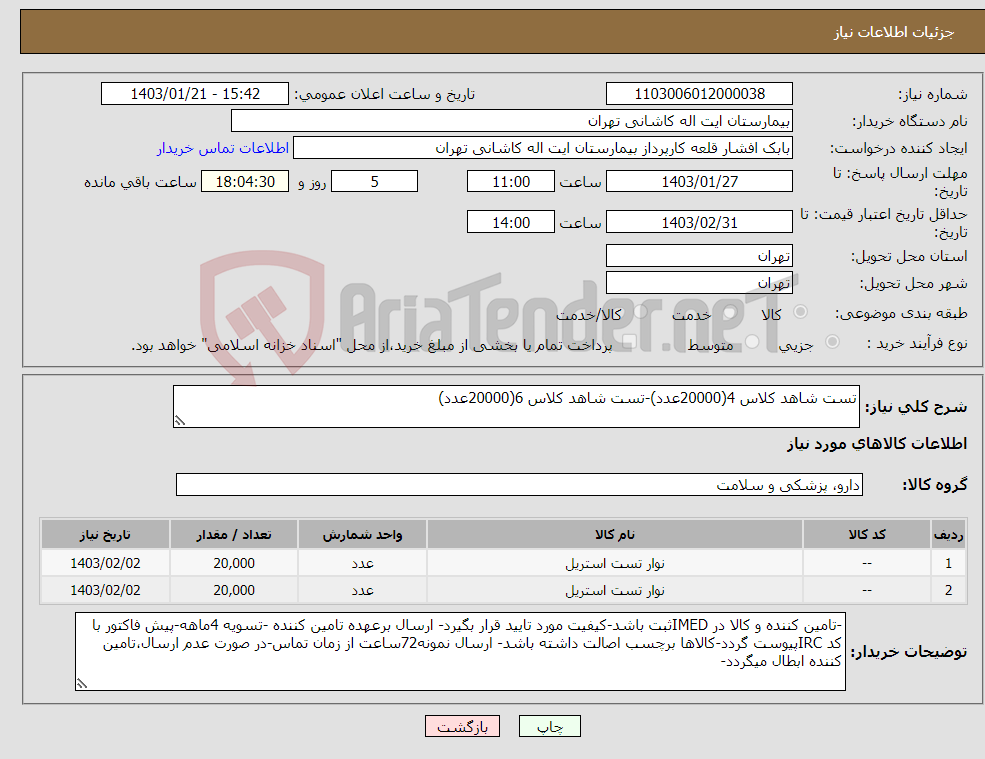Viewport: 985px width, 759px height.
Task: Select the کالا radio button
Action: coord(801,312)
